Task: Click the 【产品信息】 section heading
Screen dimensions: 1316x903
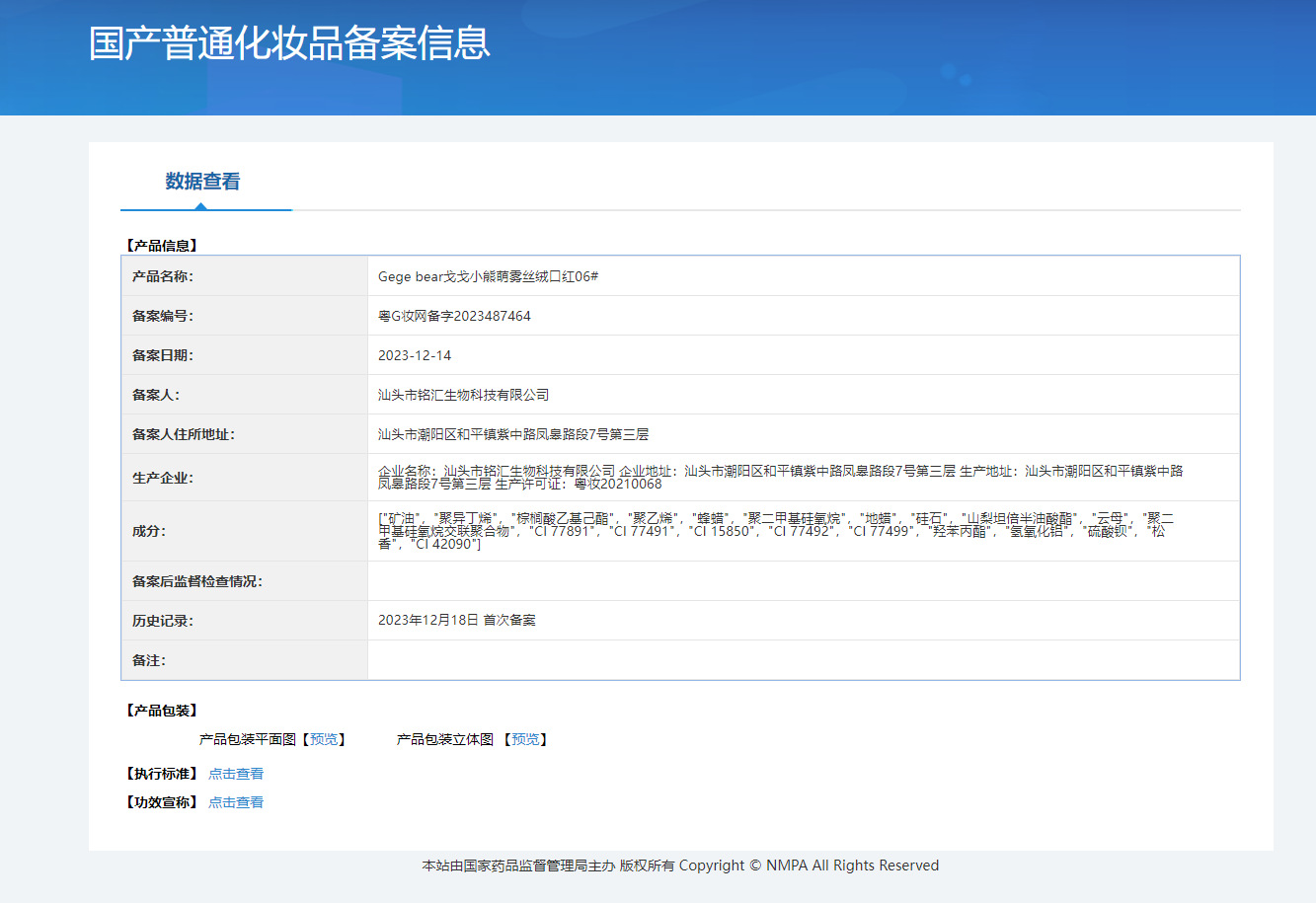Action: tap(161, 246)
